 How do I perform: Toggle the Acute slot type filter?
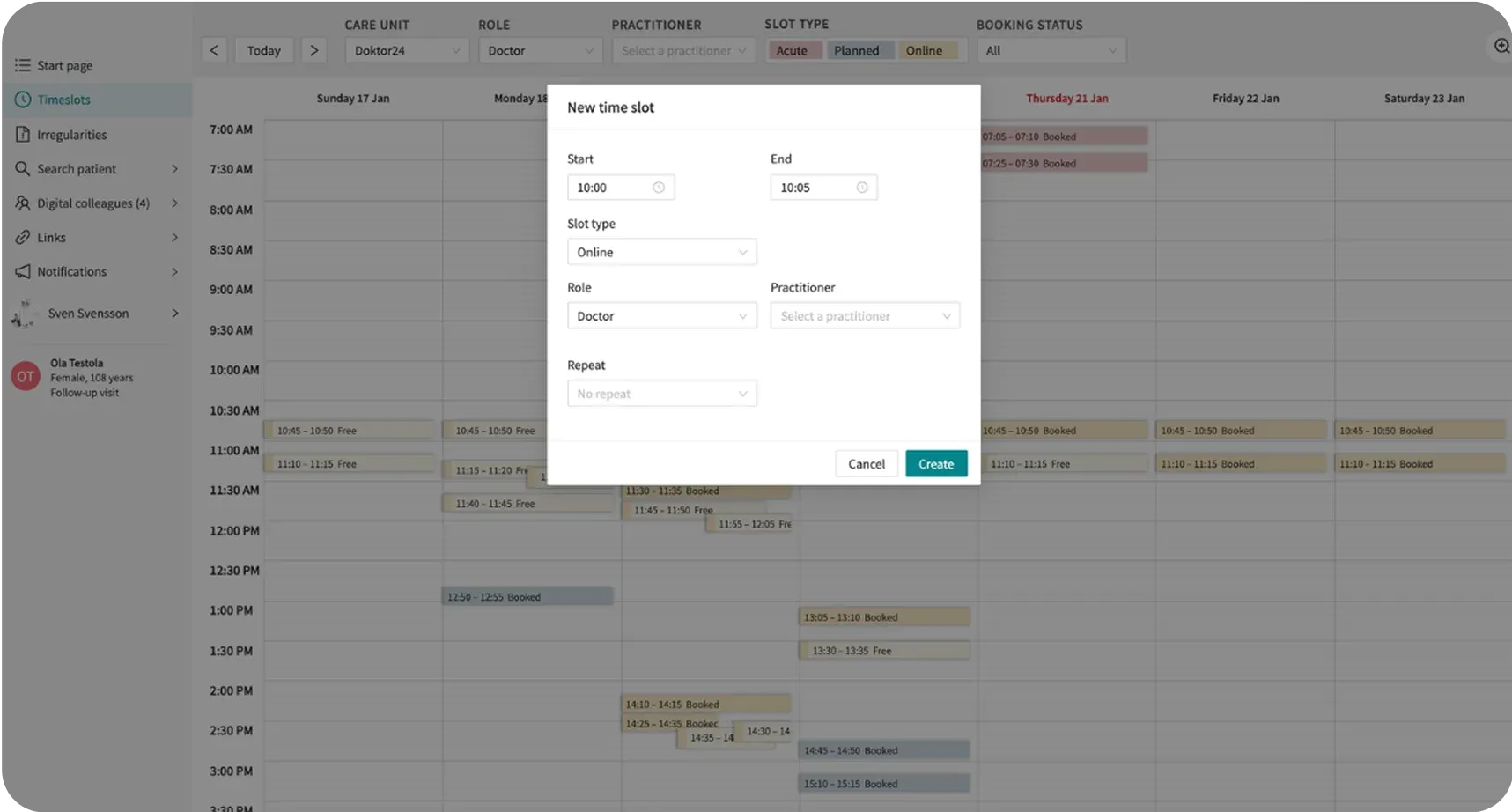[x=792, y=51]
